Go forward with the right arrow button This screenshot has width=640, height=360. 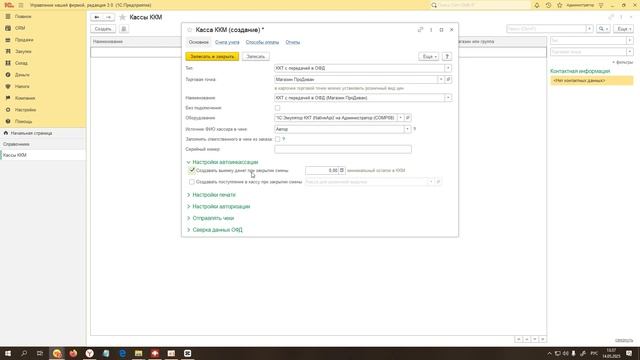(109, 17)
